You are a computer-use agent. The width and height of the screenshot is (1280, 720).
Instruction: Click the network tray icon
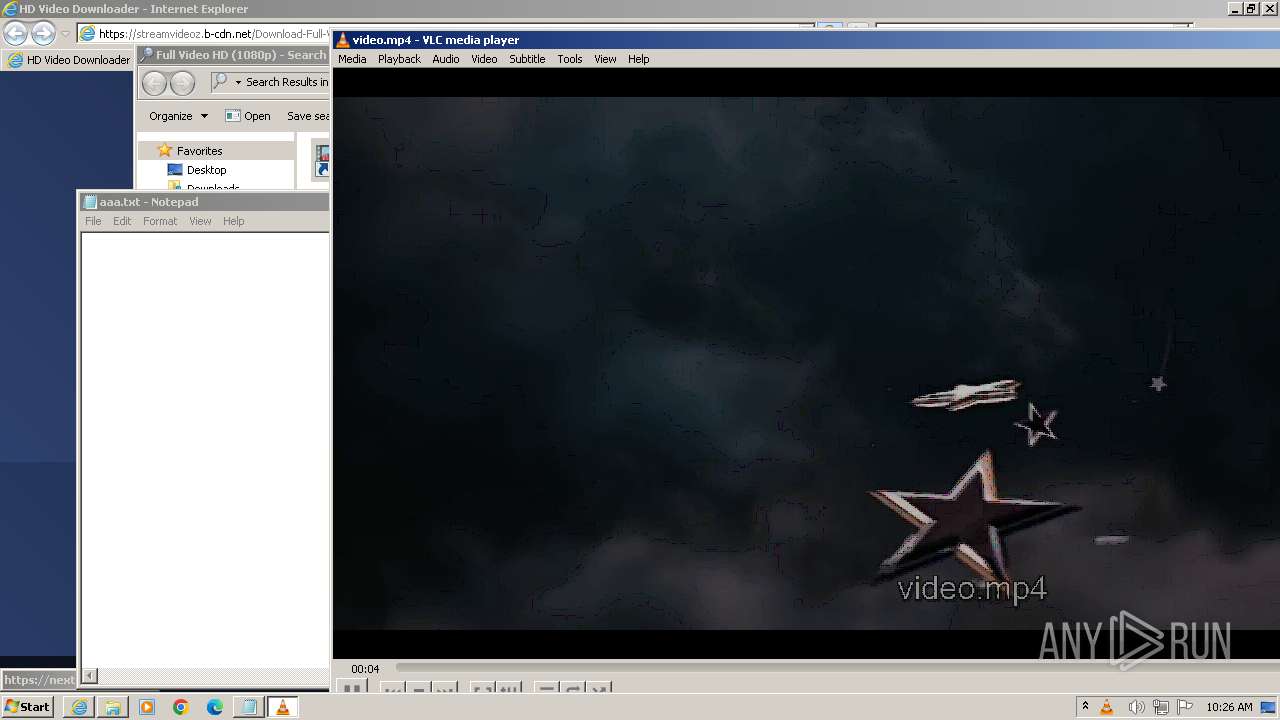1161,707
